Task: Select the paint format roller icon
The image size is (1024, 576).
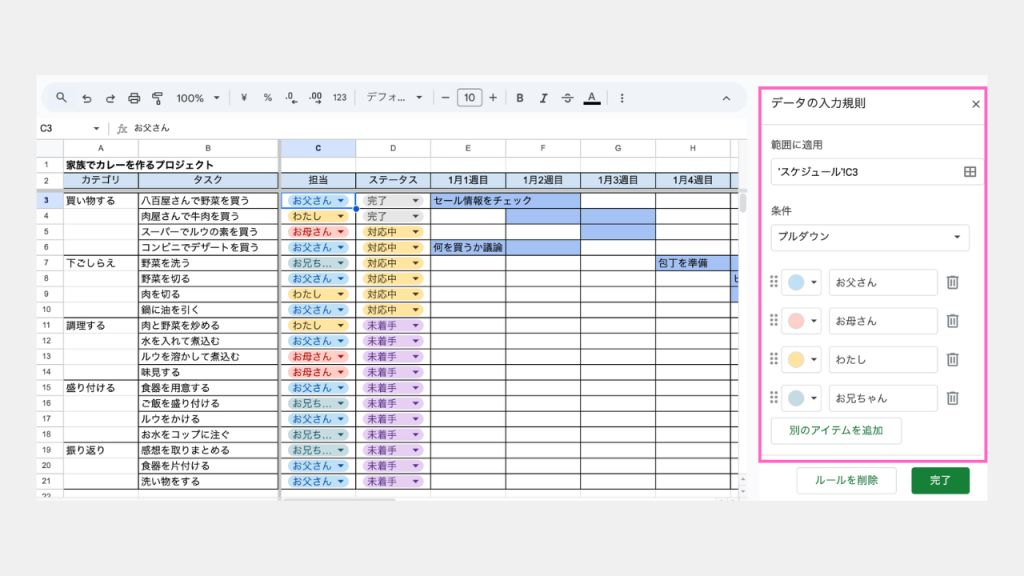Action: [157, 98]
